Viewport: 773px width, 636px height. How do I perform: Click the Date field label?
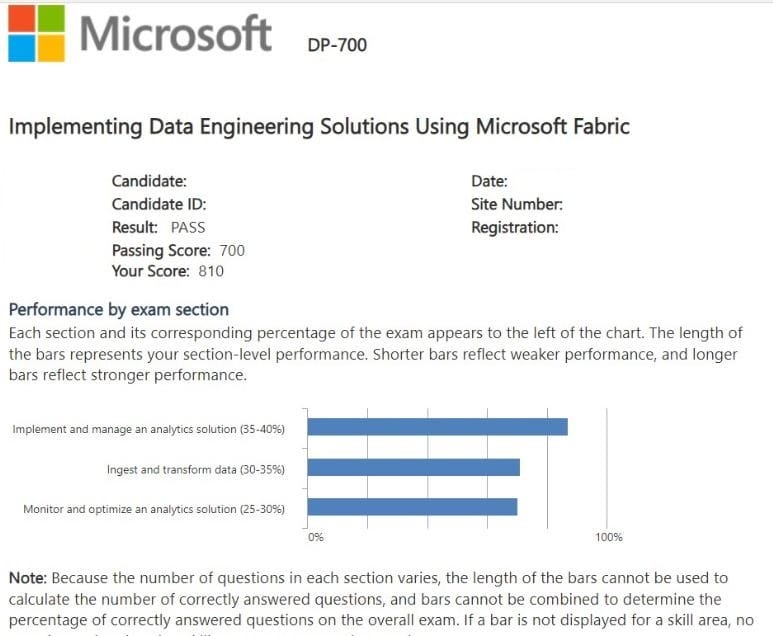[489, 181]
